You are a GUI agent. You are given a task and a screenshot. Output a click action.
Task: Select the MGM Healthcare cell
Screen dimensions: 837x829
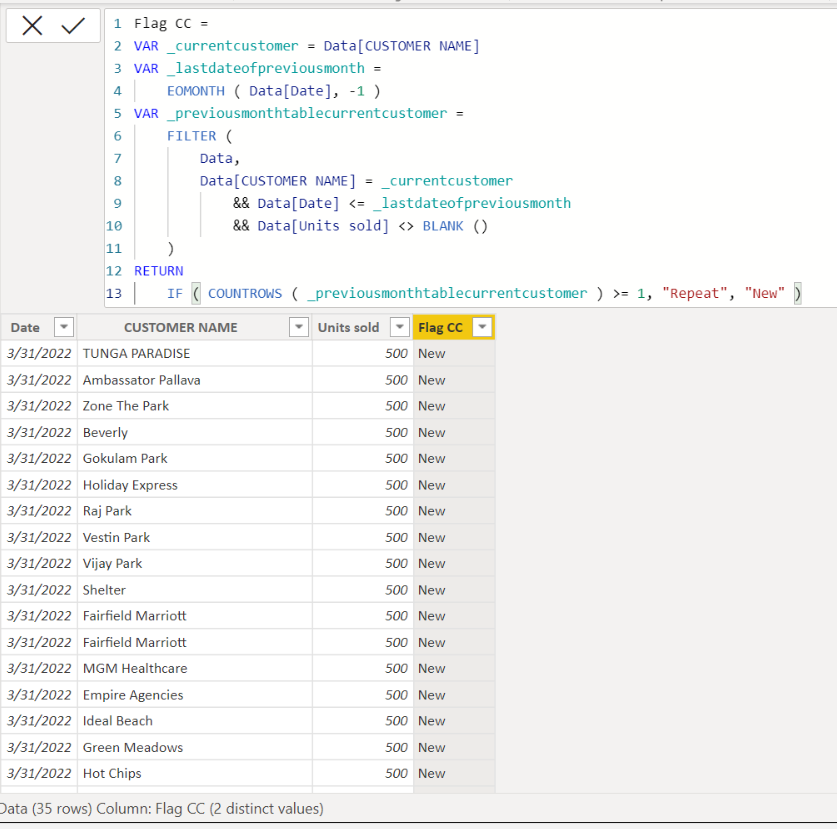(x=195, y=668)
